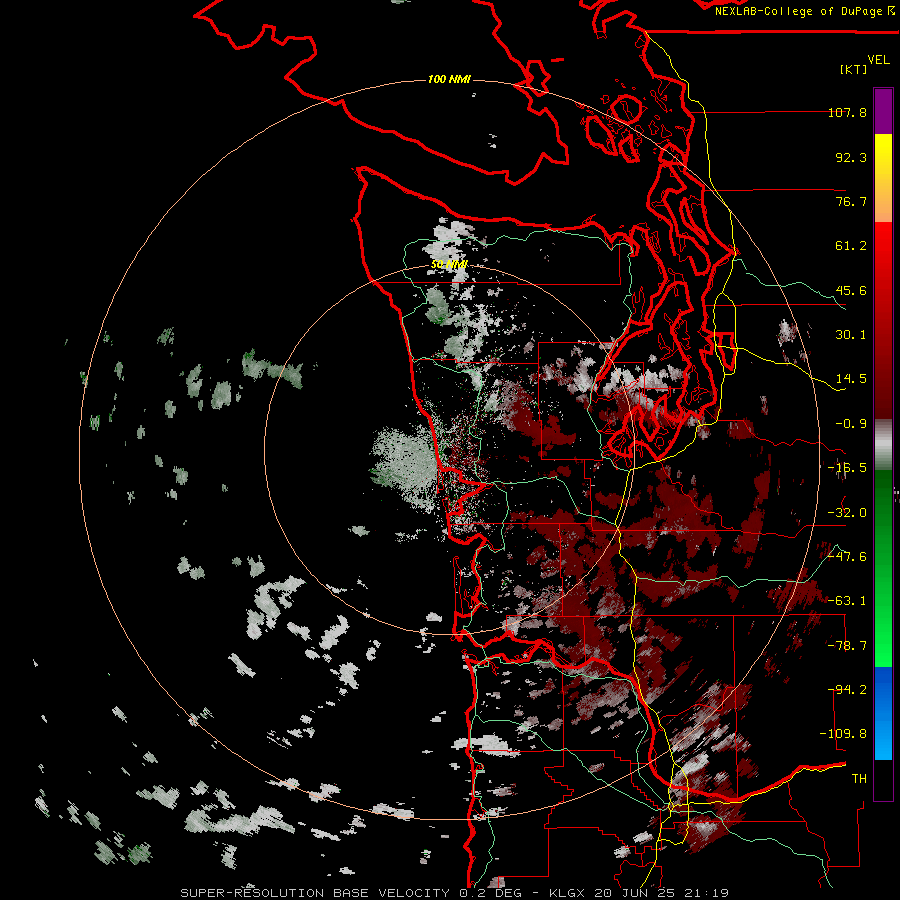900x900 pixels.
Task: Click the 50 NMI range ring label
Action: (449, 265)
